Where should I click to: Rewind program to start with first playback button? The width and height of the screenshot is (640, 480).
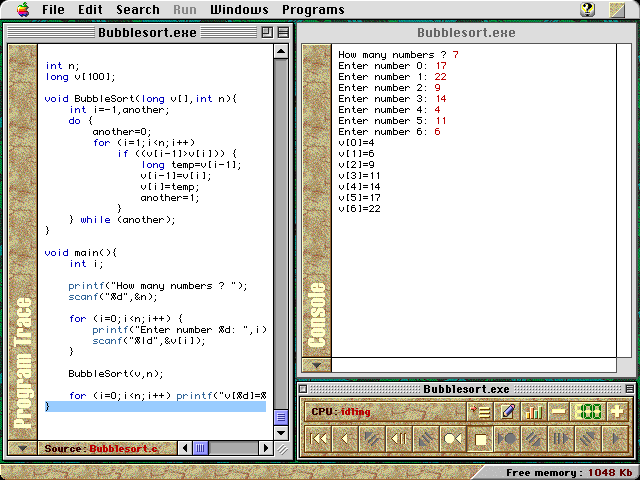[318, 438]
